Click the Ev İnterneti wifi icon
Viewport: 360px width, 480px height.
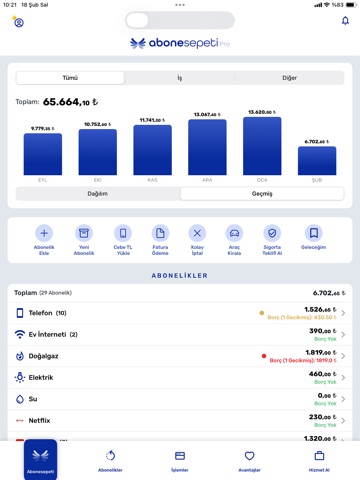click(x=20, y=334)
